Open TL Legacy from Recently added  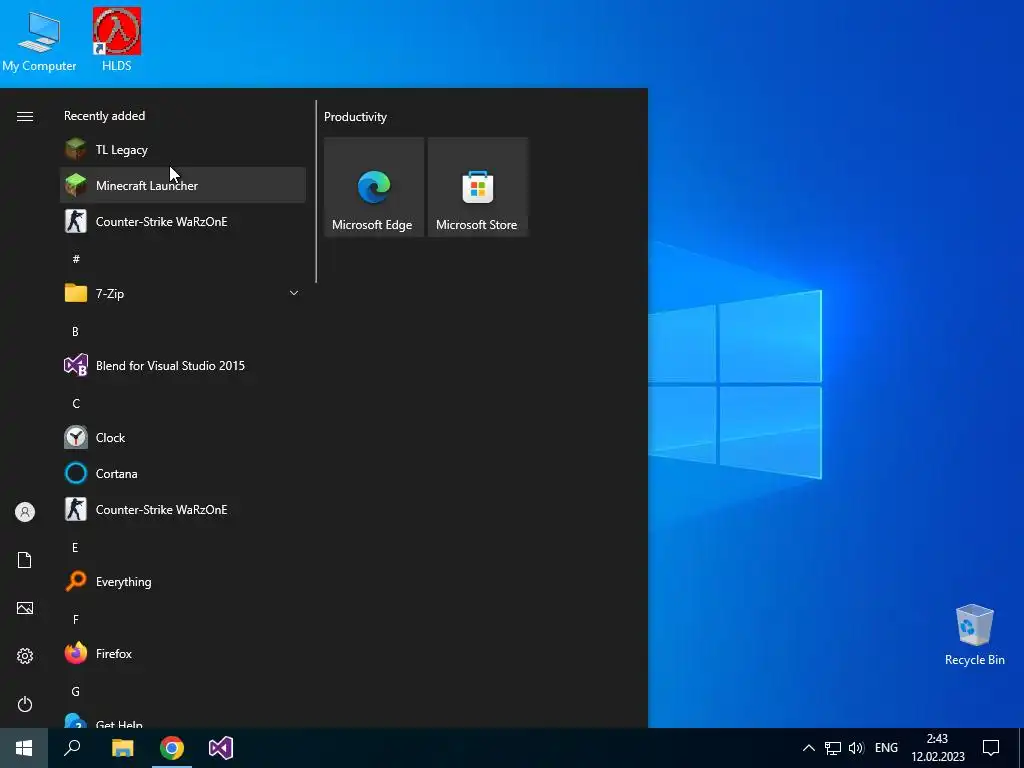(x=183, y=150)
